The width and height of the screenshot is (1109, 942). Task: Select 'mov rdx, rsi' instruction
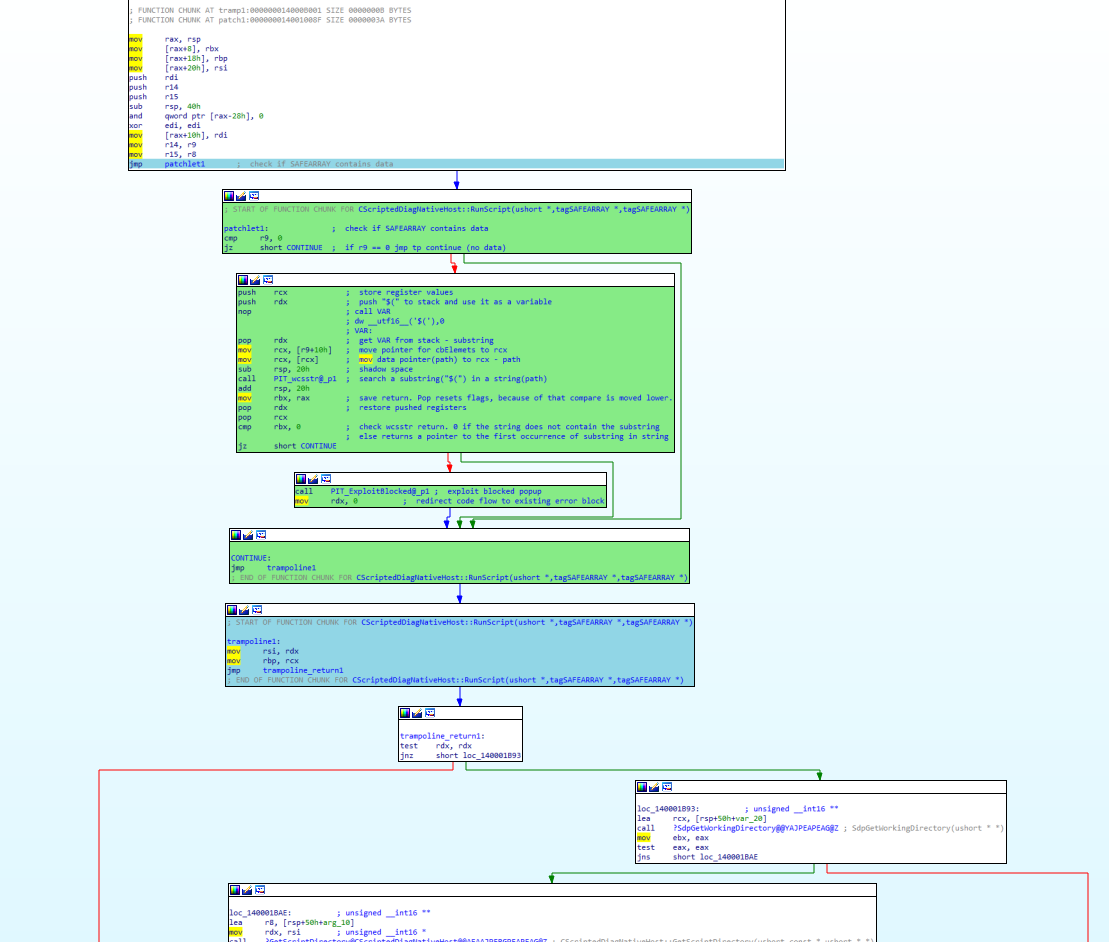pos(265,933)
